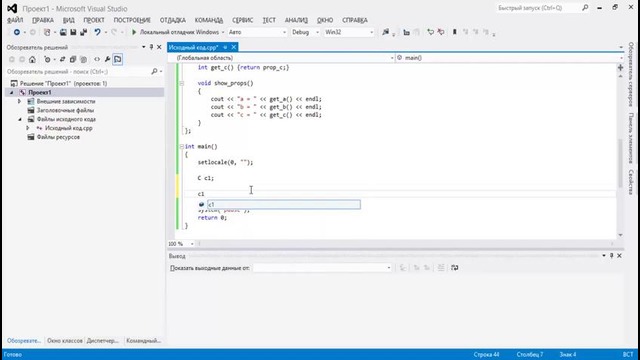The height and width of the screenshot is (360, 640).
Task: Select 'Заголовочные файлы' folder in tree
Action: tap(65, 110)
